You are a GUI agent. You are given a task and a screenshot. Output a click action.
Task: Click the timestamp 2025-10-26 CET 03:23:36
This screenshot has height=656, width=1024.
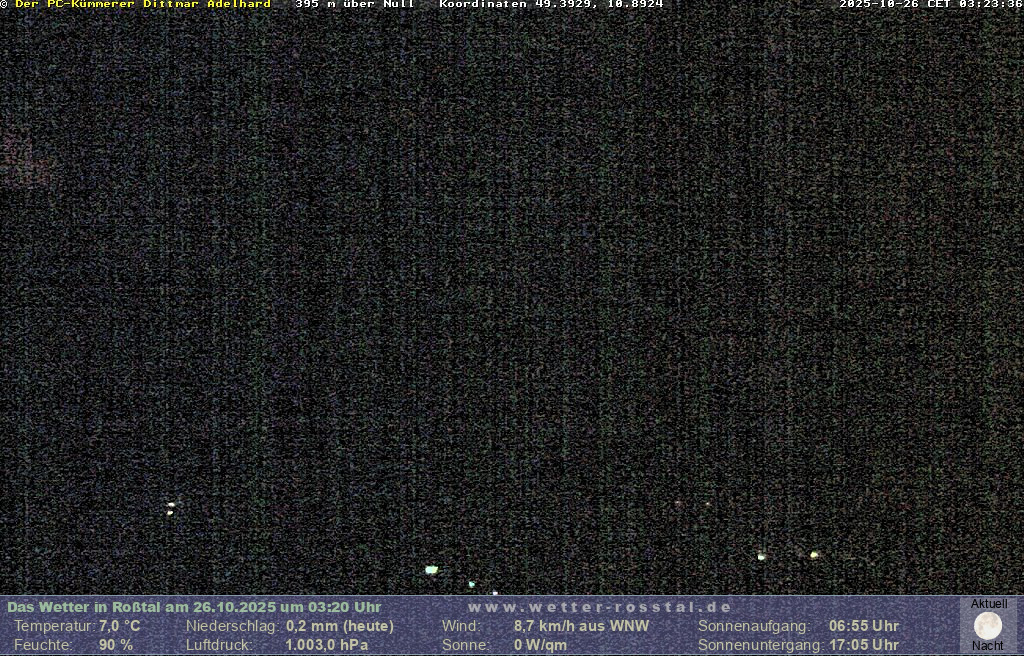(930, 5)
